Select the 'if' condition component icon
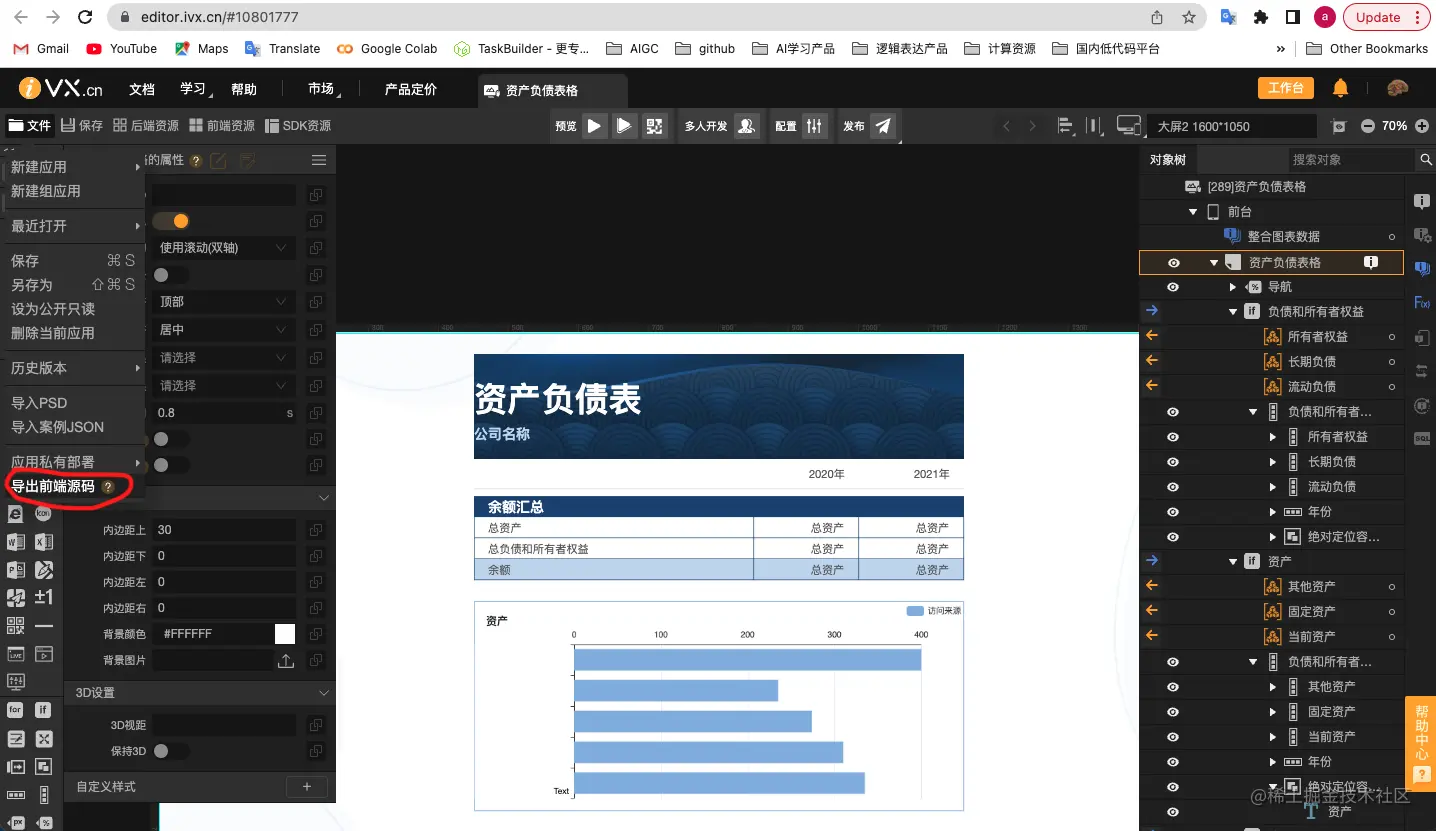The width and height of the screenshot is (1436, 831). coord(44,709)
